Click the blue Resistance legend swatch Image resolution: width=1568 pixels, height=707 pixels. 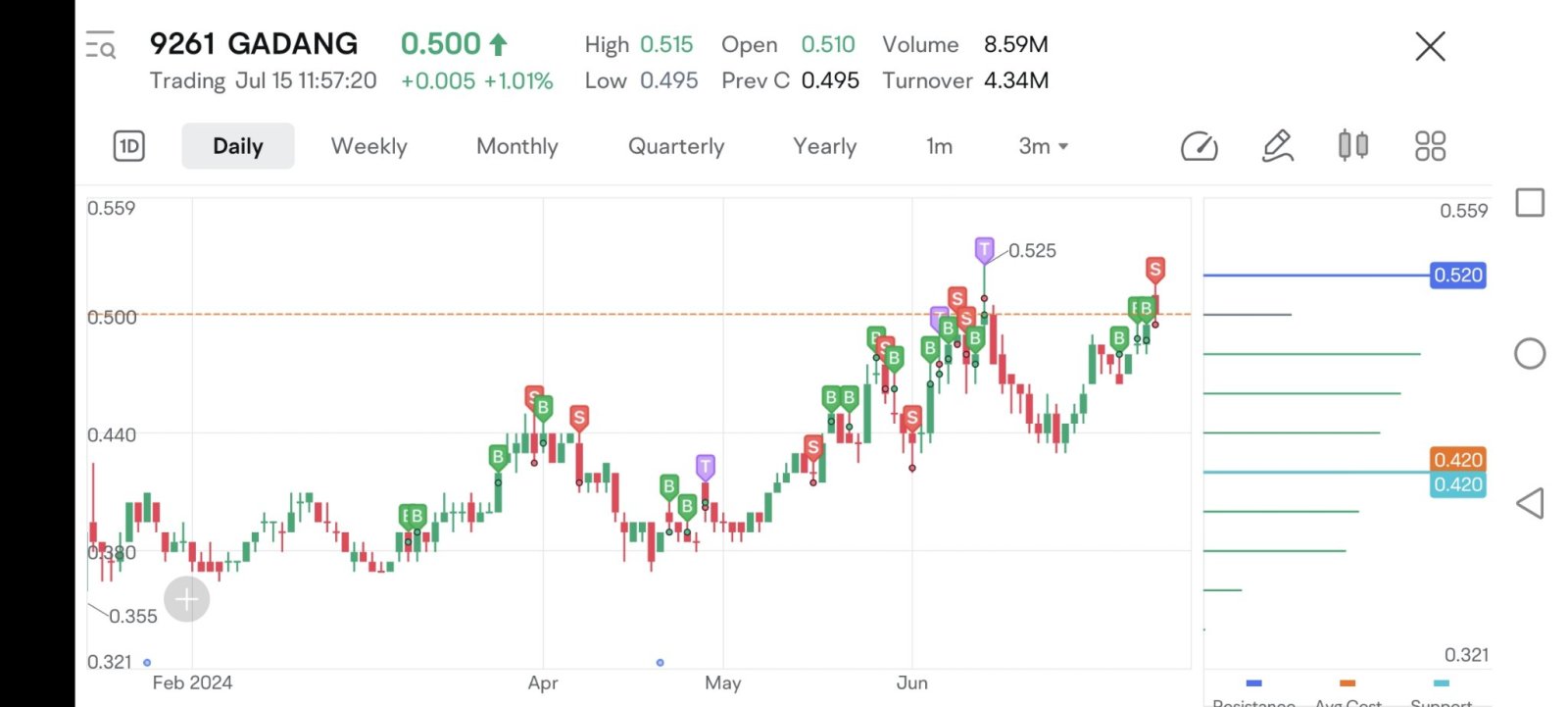(x=1253, y=683)
